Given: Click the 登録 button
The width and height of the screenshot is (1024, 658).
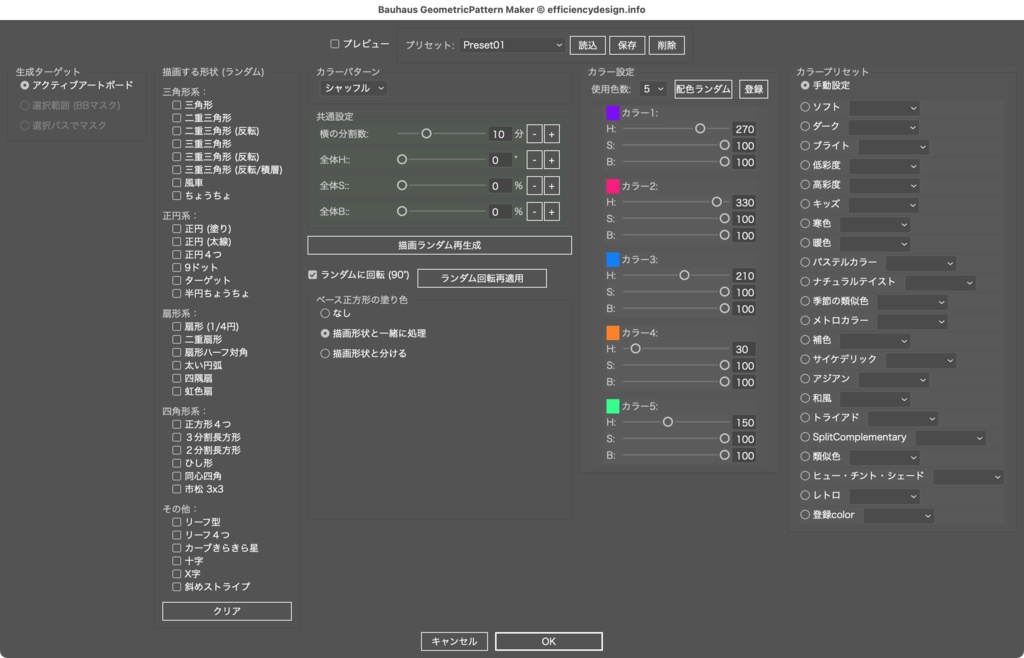Looking at the screenshot, I should tap(753, 89).
